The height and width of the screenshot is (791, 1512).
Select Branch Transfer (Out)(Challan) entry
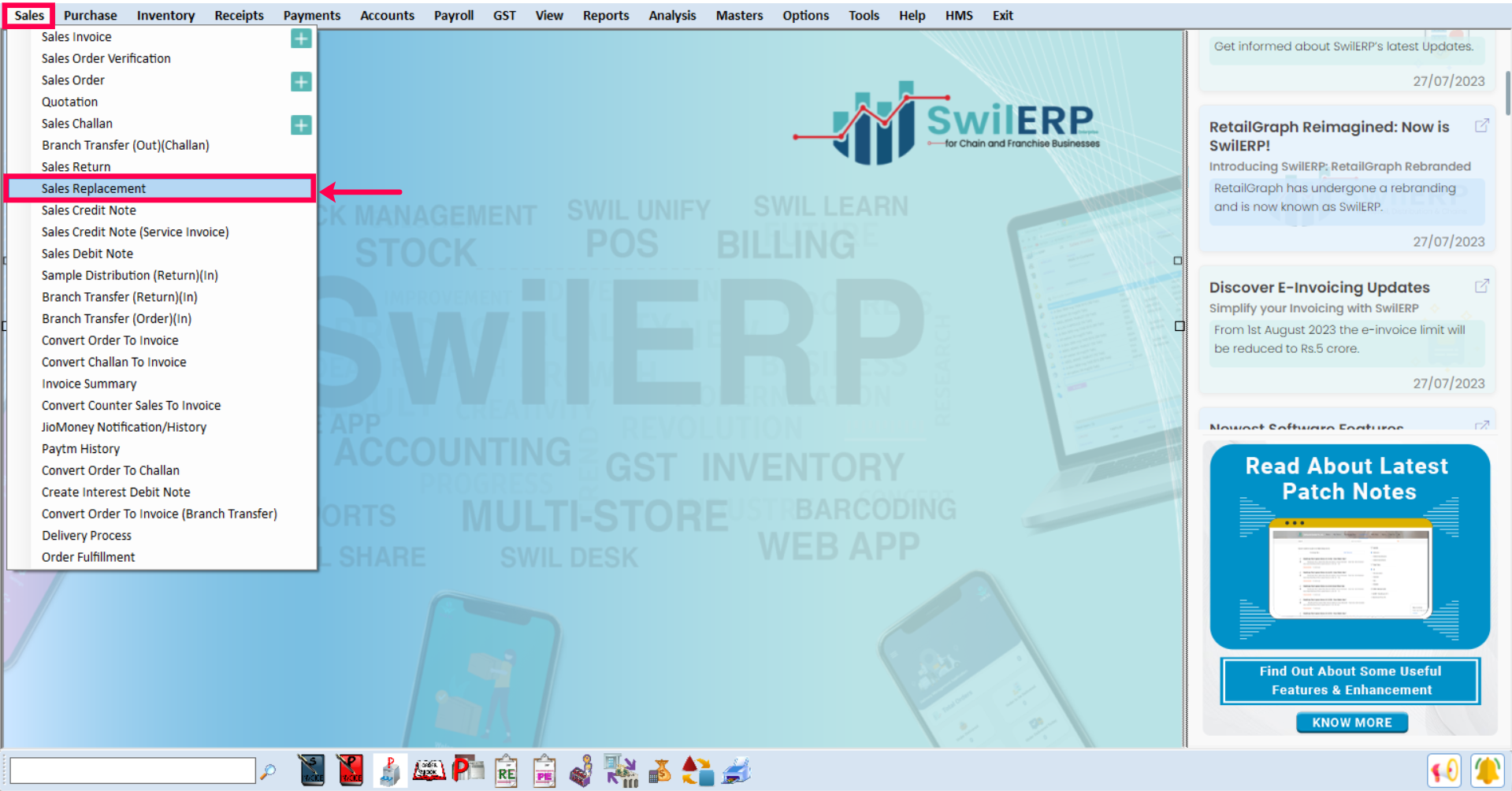160,145
